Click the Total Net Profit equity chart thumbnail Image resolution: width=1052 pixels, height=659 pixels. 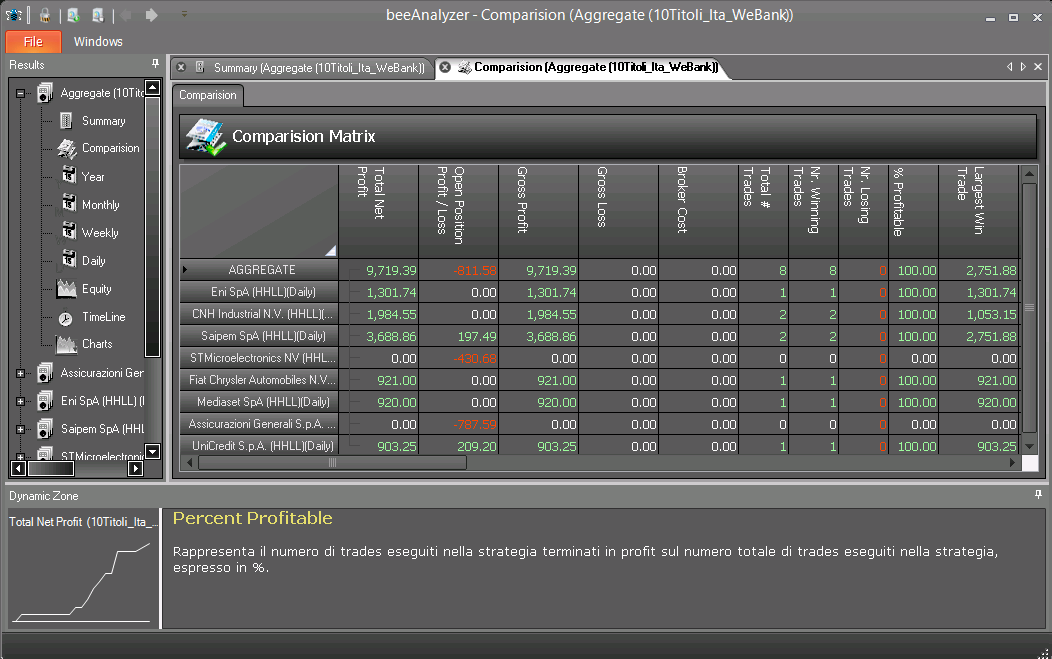tap(83, 569)
